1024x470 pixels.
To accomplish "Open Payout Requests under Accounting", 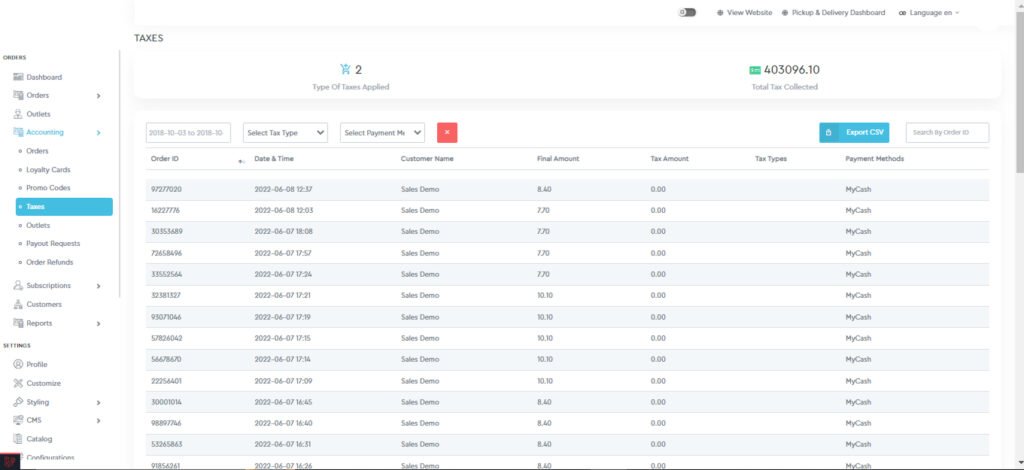I will (53, 243).
